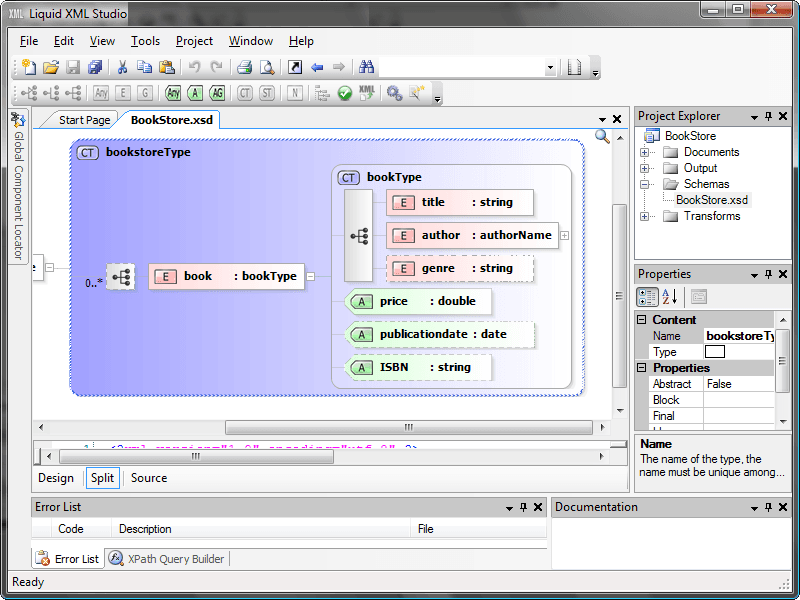The height and width of the screenshot is (600, 800).
Task: Click the Description column header
Action: click(x=261, y=529)
